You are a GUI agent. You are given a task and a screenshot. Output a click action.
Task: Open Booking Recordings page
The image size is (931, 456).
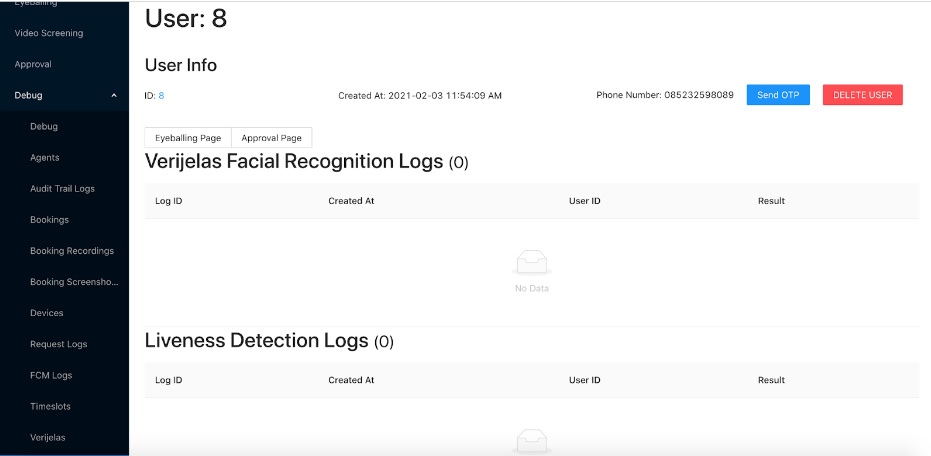pyautogui.click(x=72, y=251)
